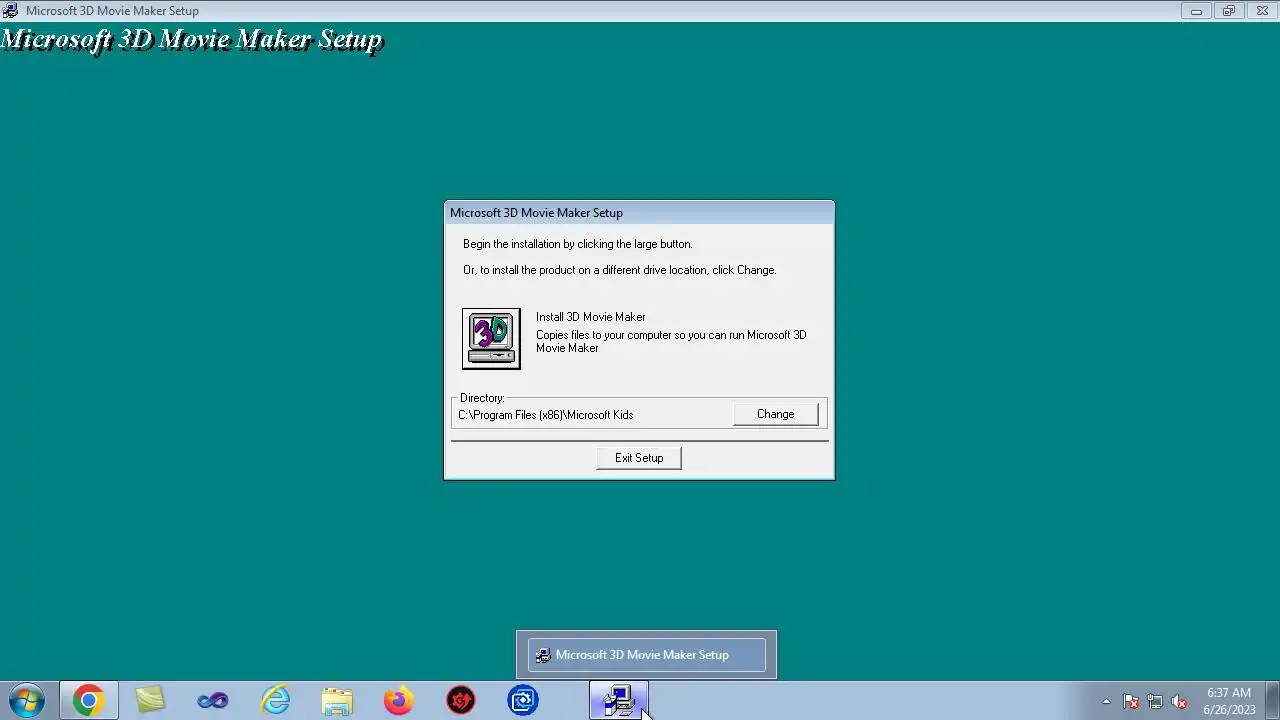The image size is (1280, 720).
Task: Close the Microsoft 3D Movie Maker Setup window
Action: pyautogui.click(x=1262, y=11)
